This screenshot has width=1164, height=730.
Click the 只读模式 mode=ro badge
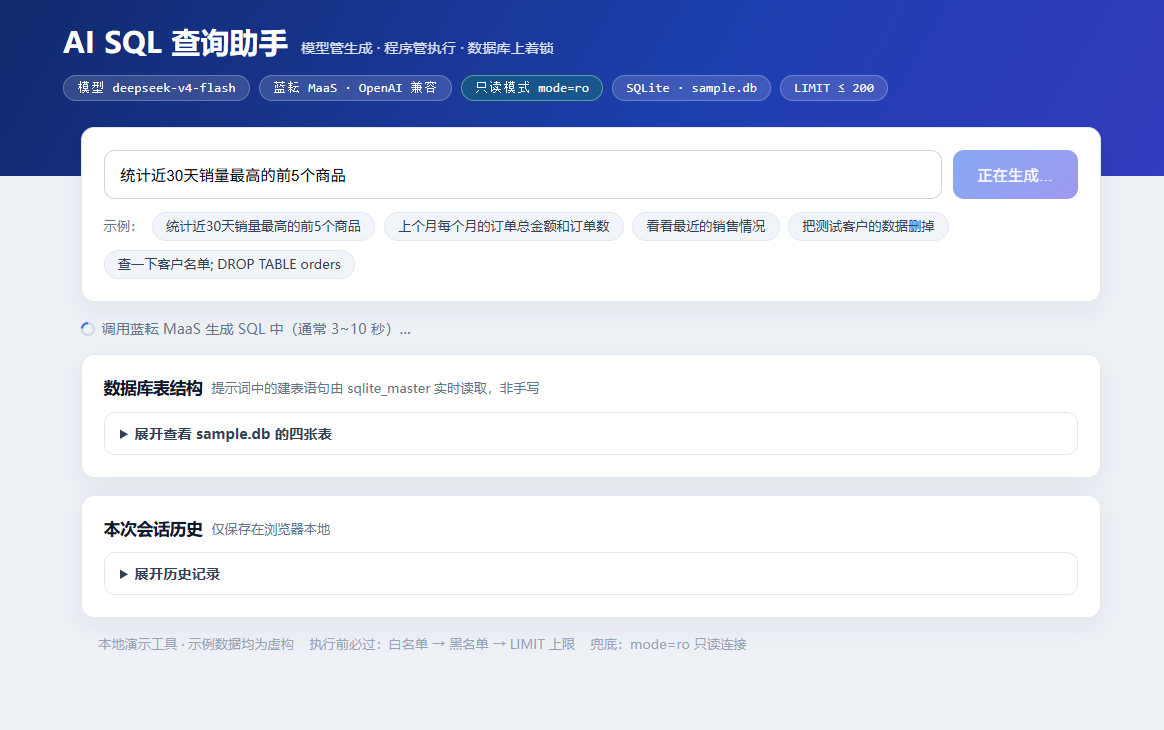coord(532,88)
